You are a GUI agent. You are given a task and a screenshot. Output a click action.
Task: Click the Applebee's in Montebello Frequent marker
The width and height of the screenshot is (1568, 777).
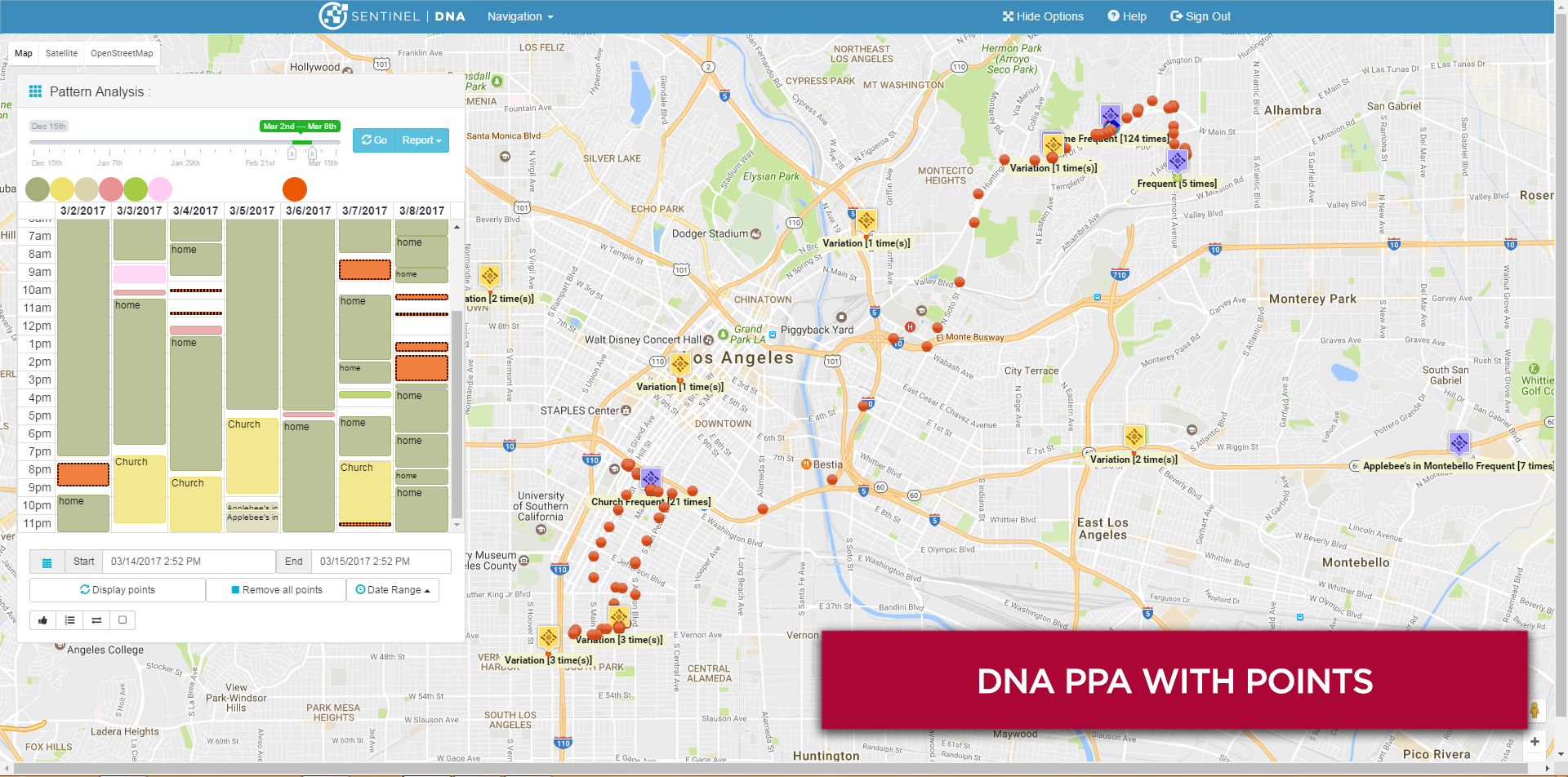pyautogui.click(x=1459, y=444)
